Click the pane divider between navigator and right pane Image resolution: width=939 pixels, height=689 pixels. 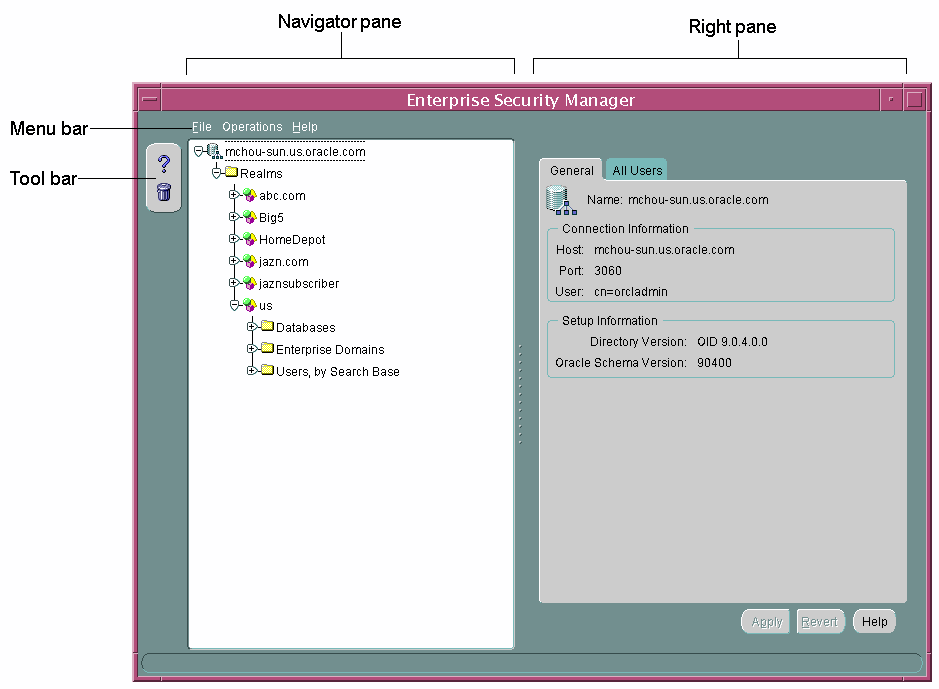tap(520, 395)
